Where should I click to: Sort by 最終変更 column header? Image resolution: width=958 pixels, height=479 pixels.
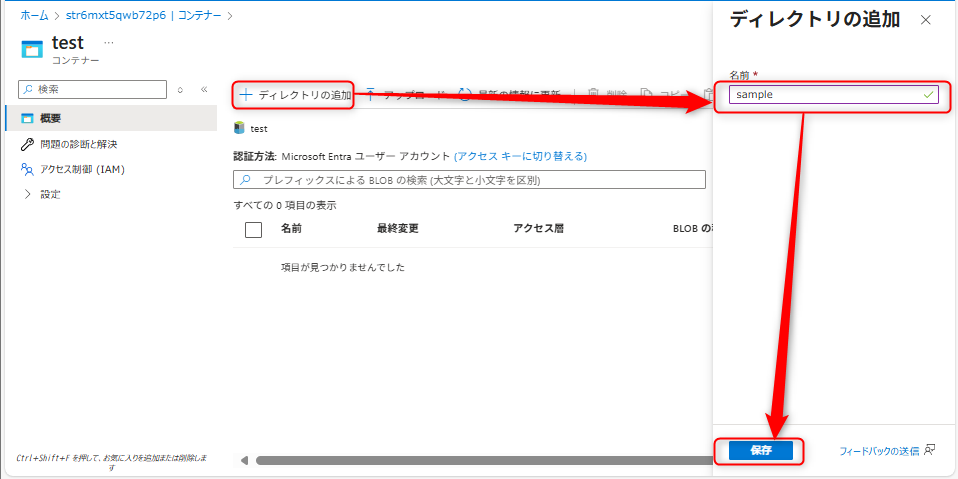coord(398,229)
